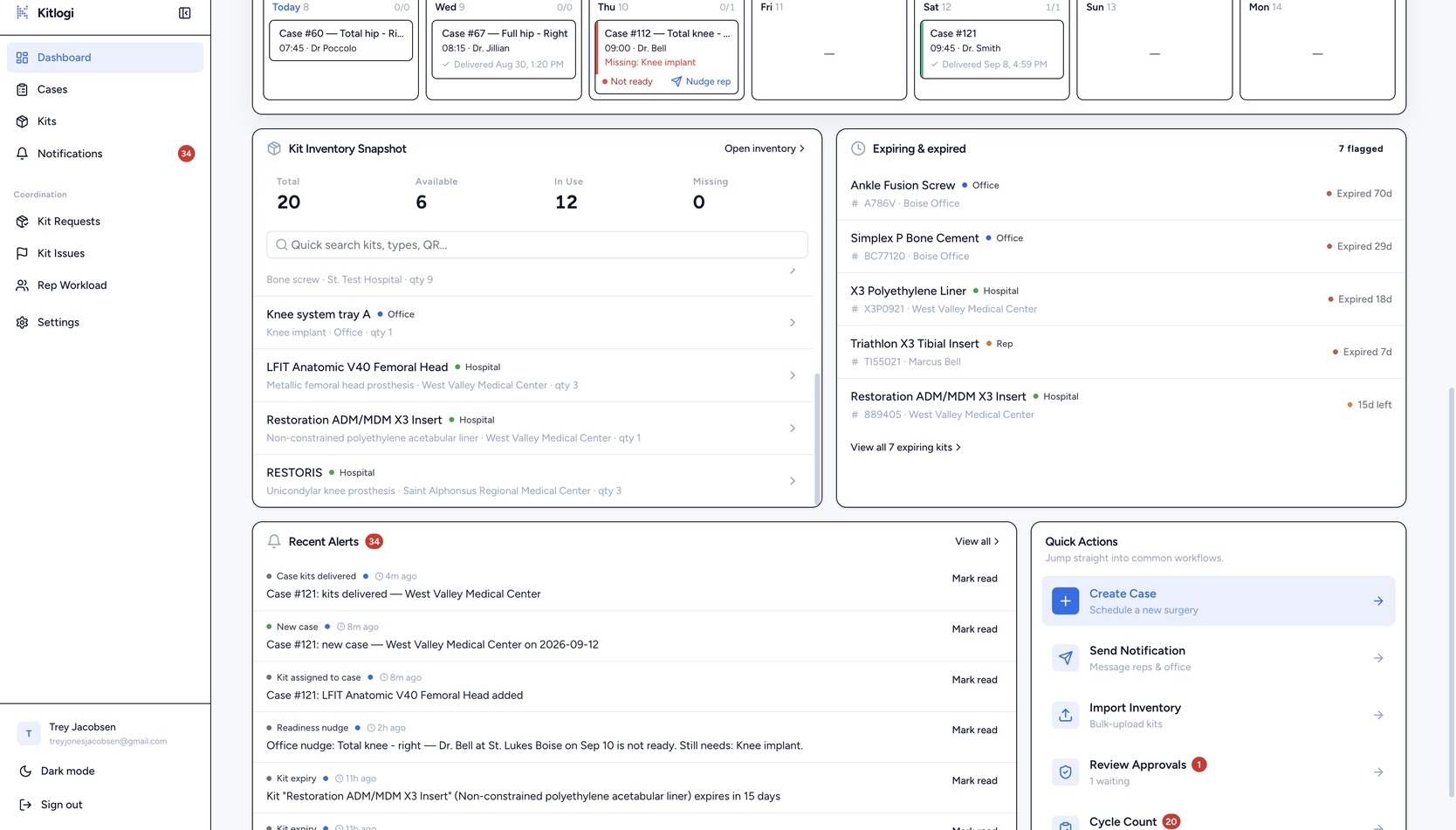
Task: Click the Notifications bell icon in sidebar
Action: pyautogui.click(x=23, y=154)
